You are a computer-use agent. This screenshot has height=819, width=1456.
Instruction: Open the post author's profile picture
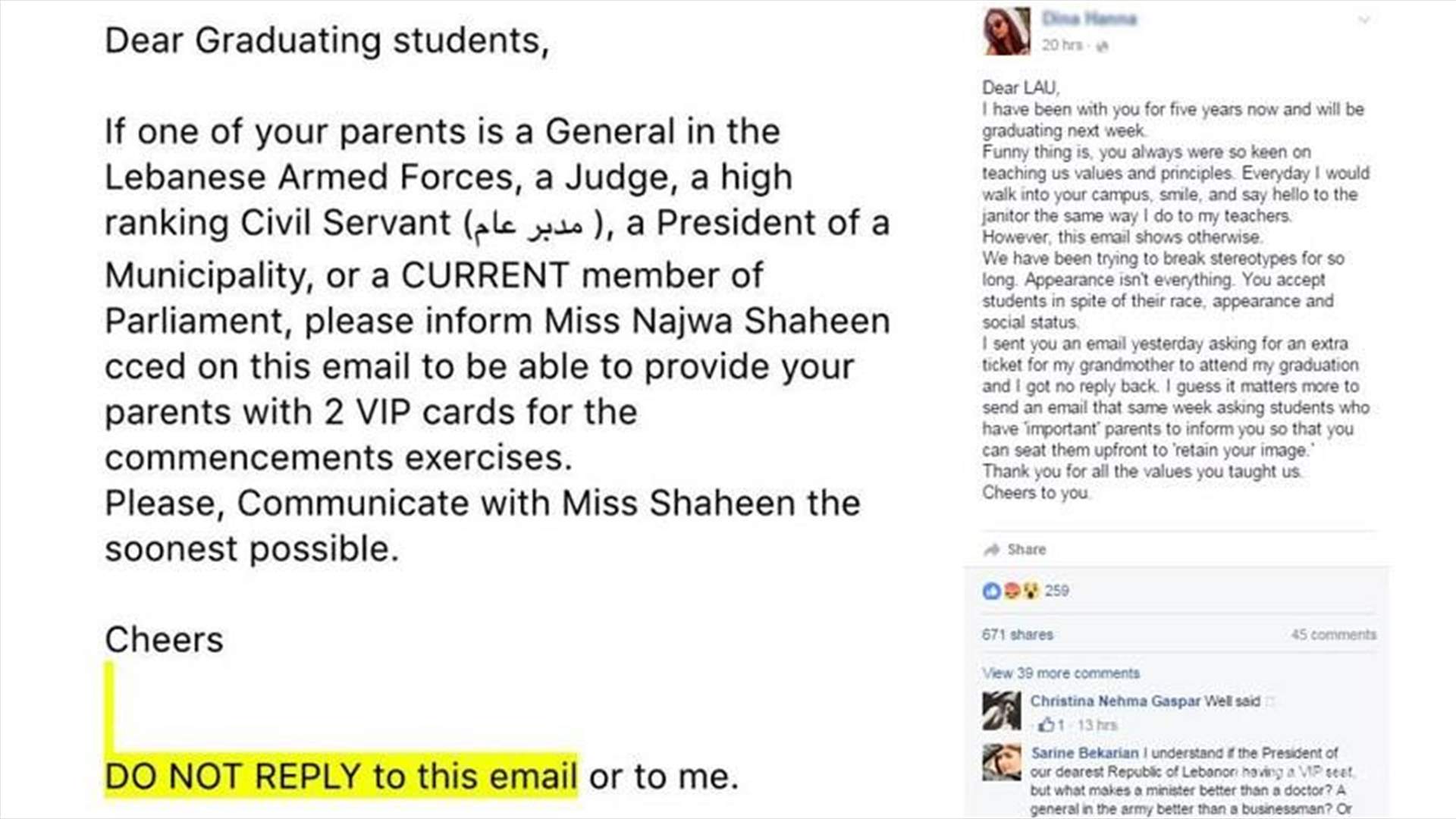1006,31
